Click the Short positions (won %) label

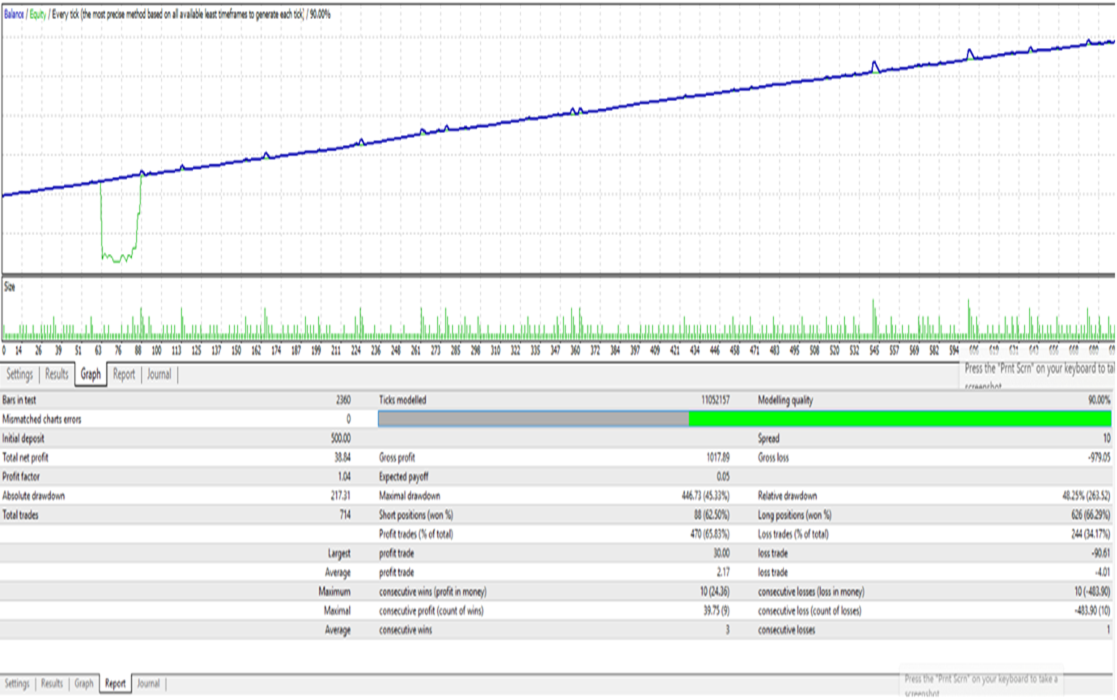[x=416, y=516]
